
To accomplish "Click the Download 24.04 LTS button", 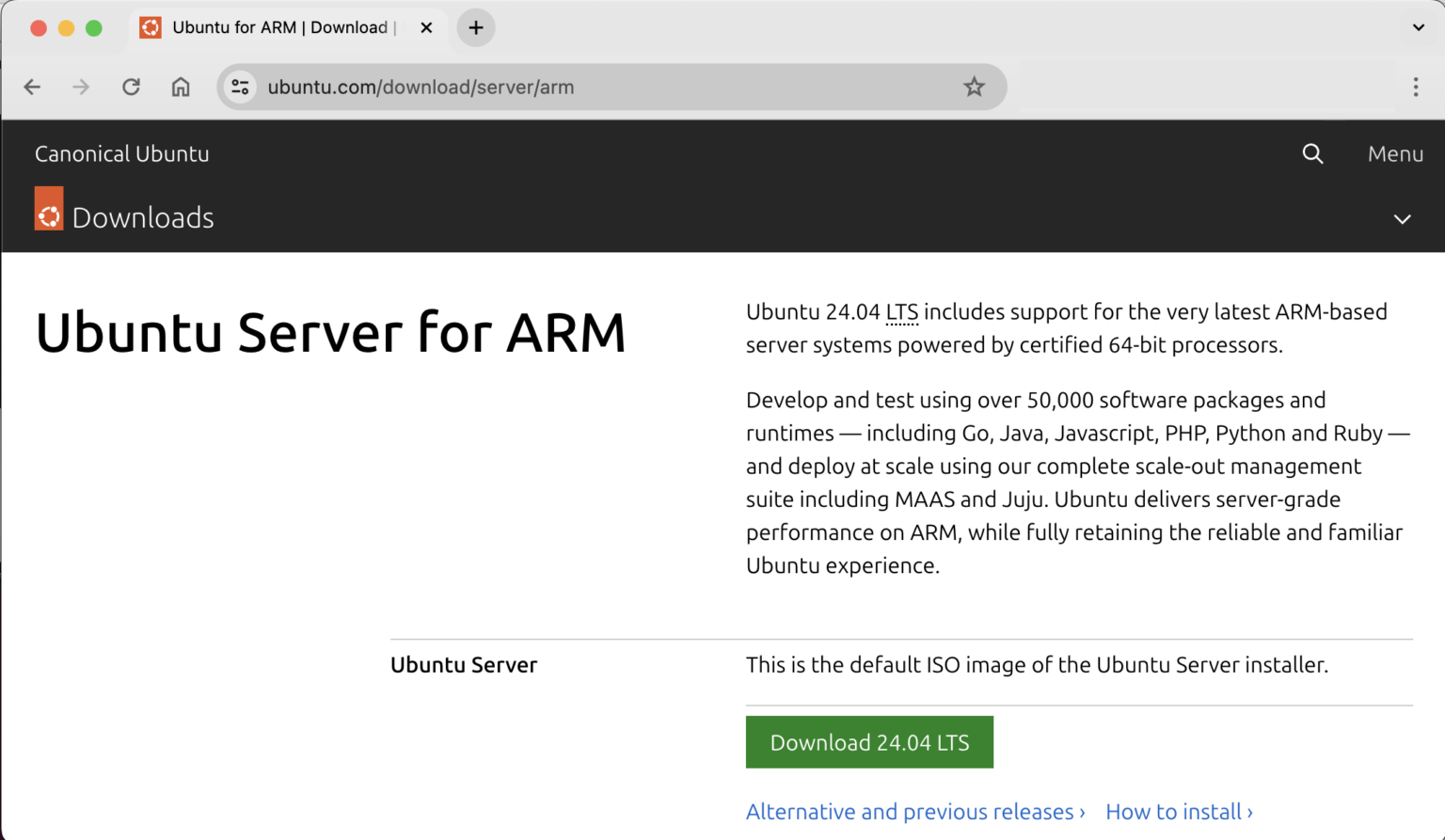I will tap(869, 742).
